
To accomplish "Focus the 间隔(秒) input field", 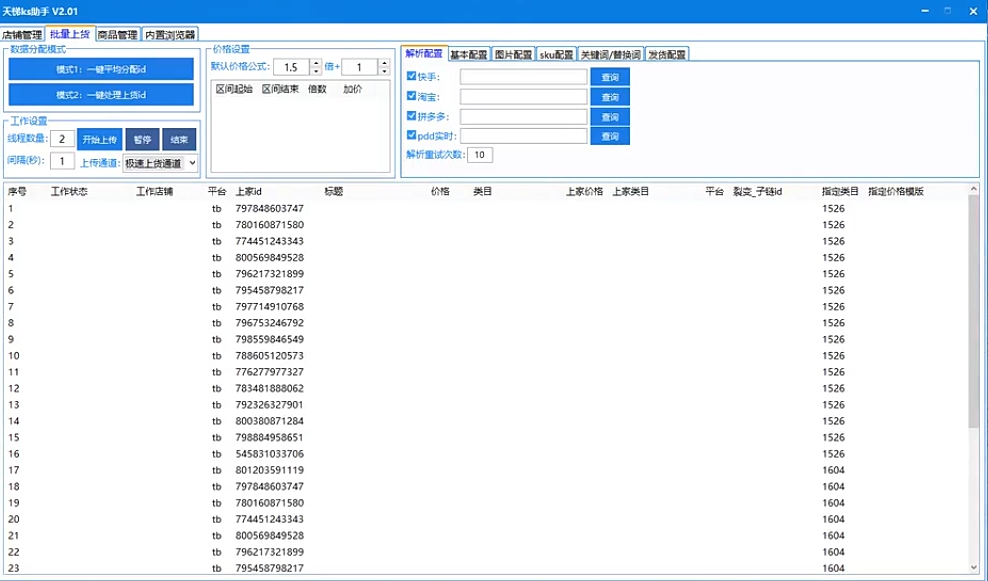I will click(x=62, y=161).
